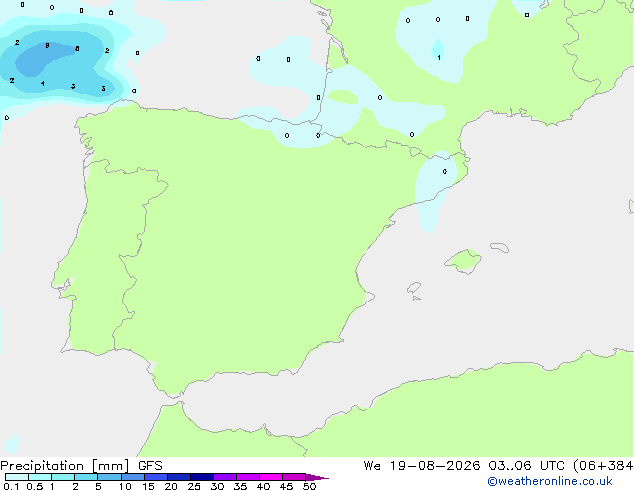Pick the legend swatch between 5 and 10
This screenshot has height=490, width=634.
109,477
